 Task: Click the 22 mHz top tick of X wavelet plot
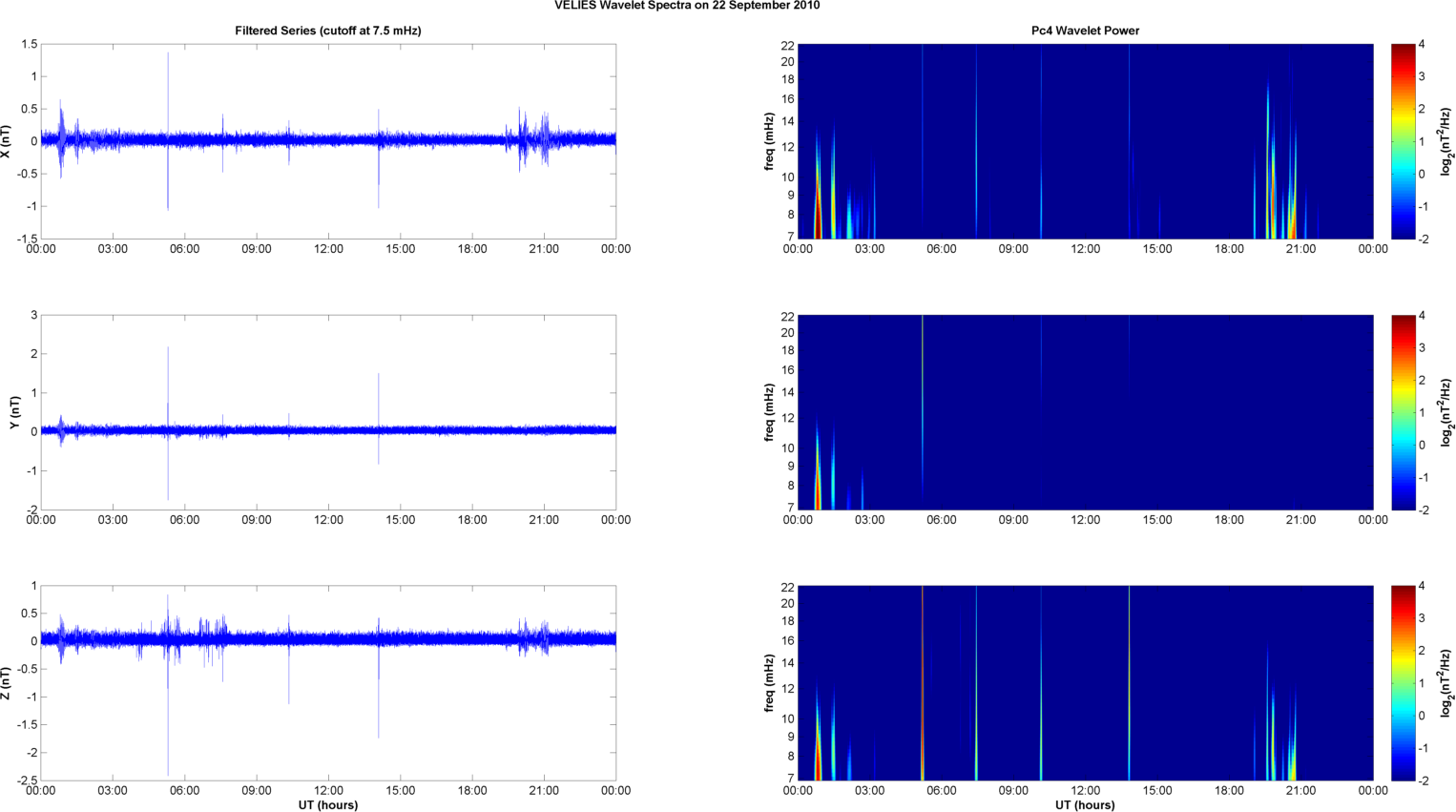(787, 45)
